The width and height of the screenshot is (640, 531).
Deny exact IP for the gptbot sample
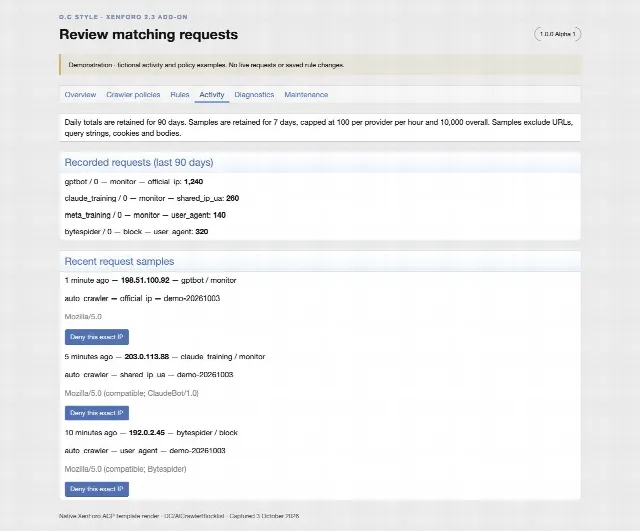[x=97, y=337]
